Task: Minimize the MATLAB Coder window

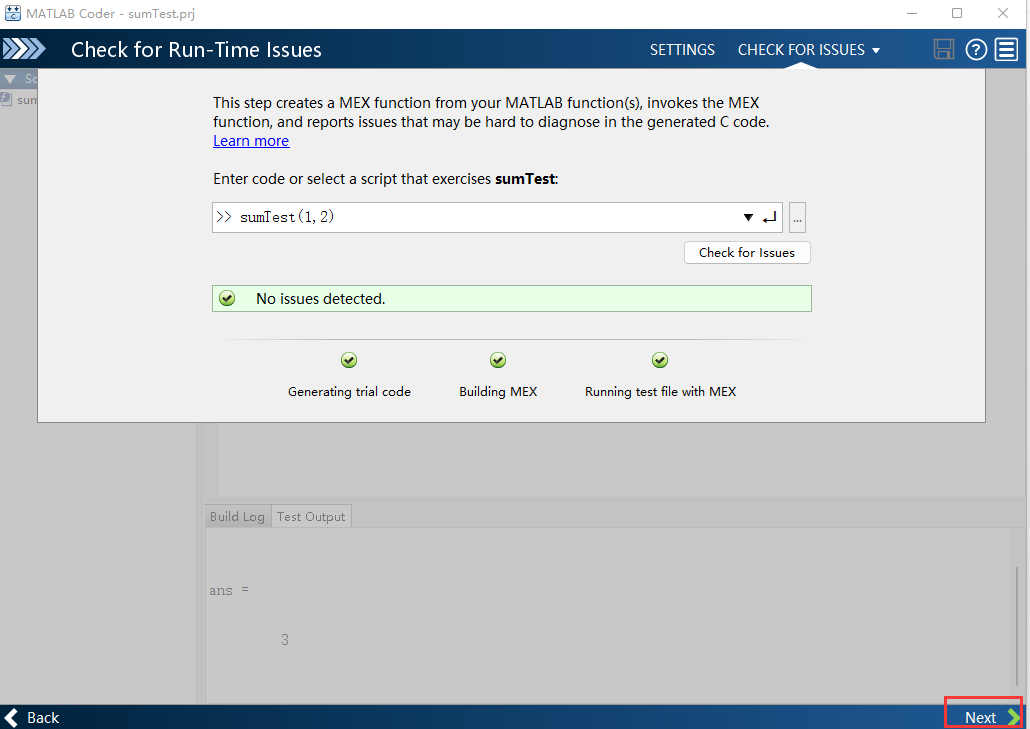Action: [x=912, y=13]
